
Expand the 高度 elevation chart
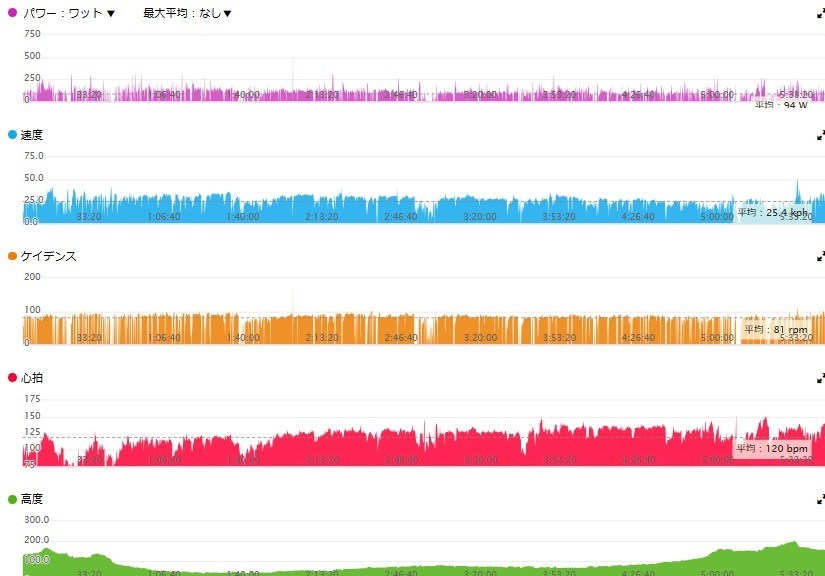pos(821,499)
